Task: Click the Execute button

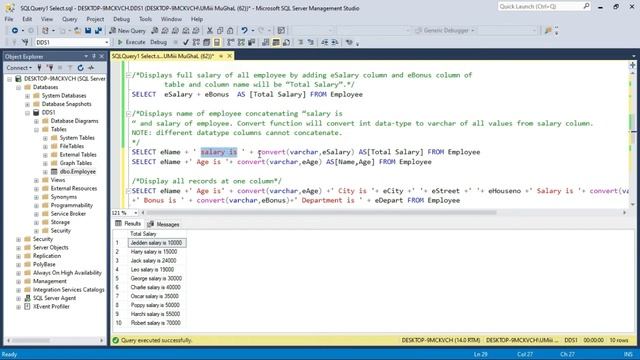Action: [x=131, y=42]
